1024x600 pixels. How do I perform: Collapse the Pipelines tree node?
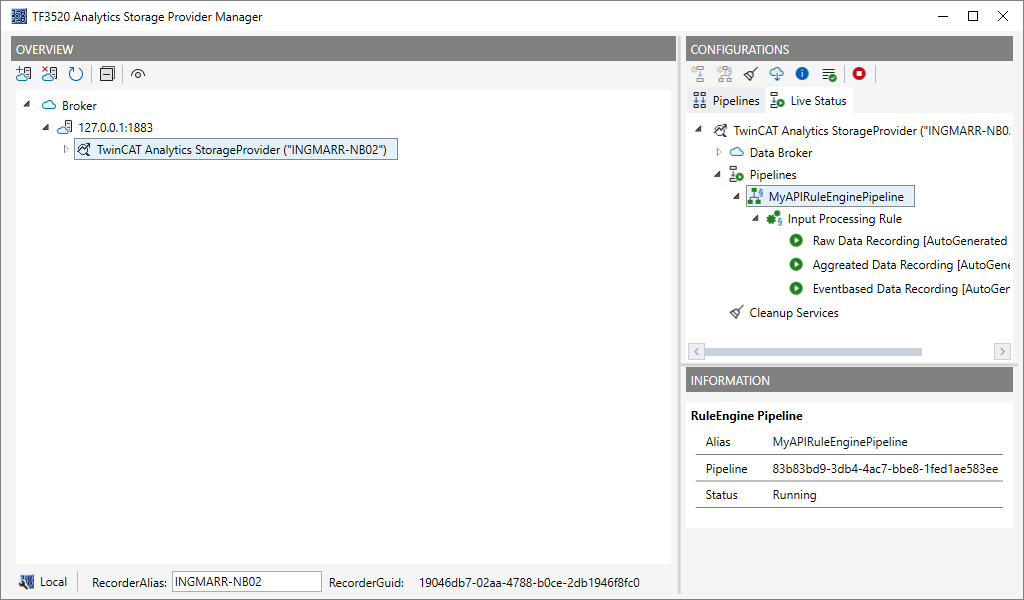[x=717, y=174]
